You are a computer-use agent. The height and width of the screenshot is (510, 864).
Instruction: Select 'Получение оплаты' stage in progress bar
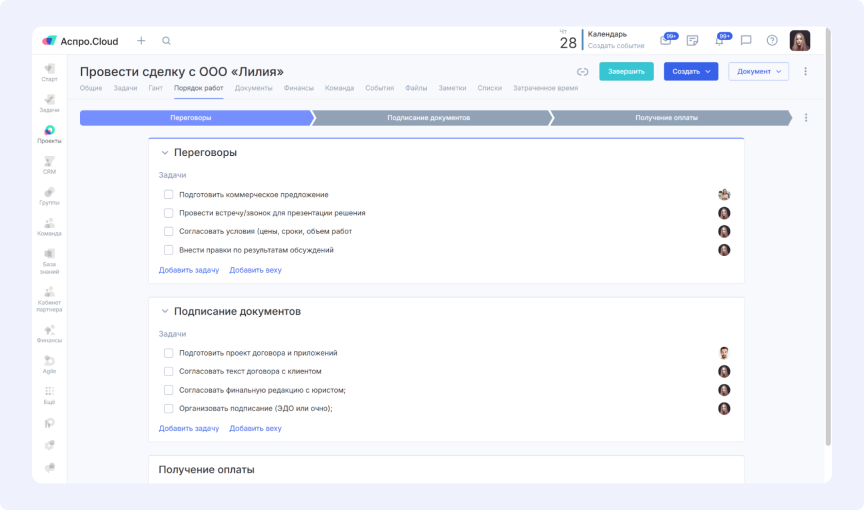(667, 118)
